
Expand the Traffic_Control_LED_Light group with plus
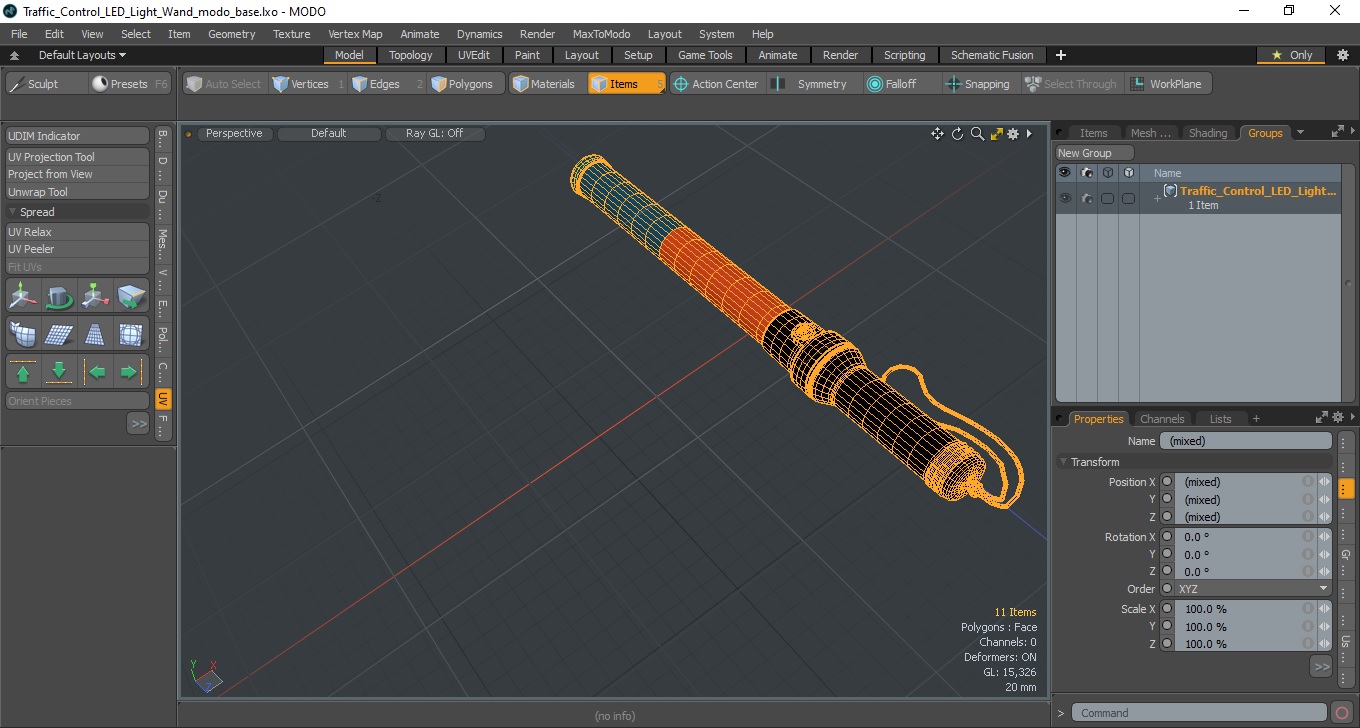coord(1157,198)
